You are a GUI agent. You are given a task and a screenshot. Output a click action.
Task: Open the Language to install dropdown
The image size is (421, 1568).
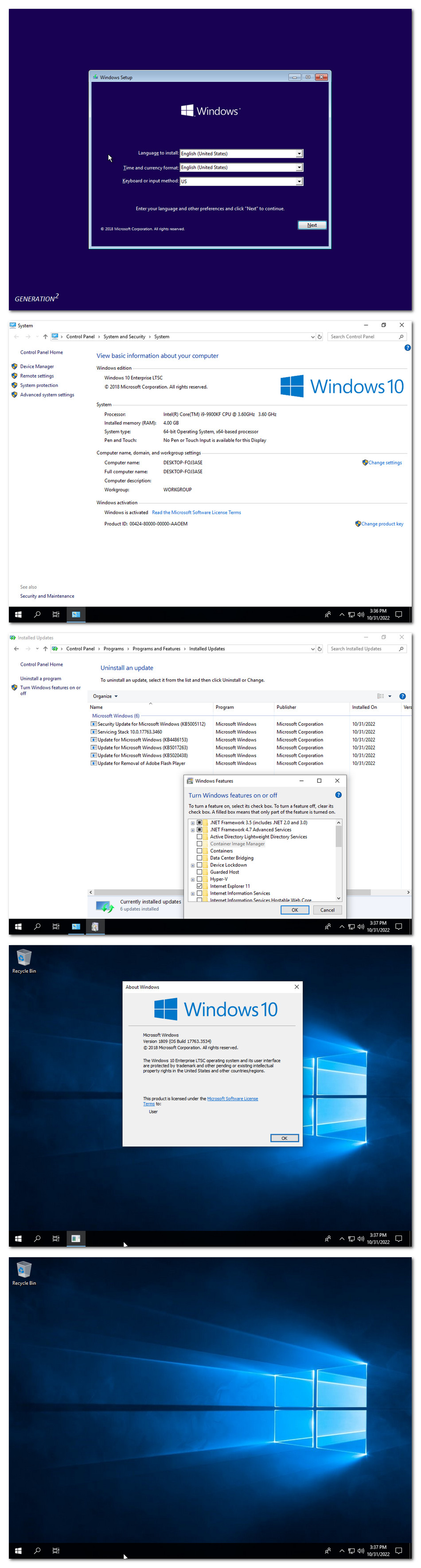pyautogui.click(x=299, y=153)
